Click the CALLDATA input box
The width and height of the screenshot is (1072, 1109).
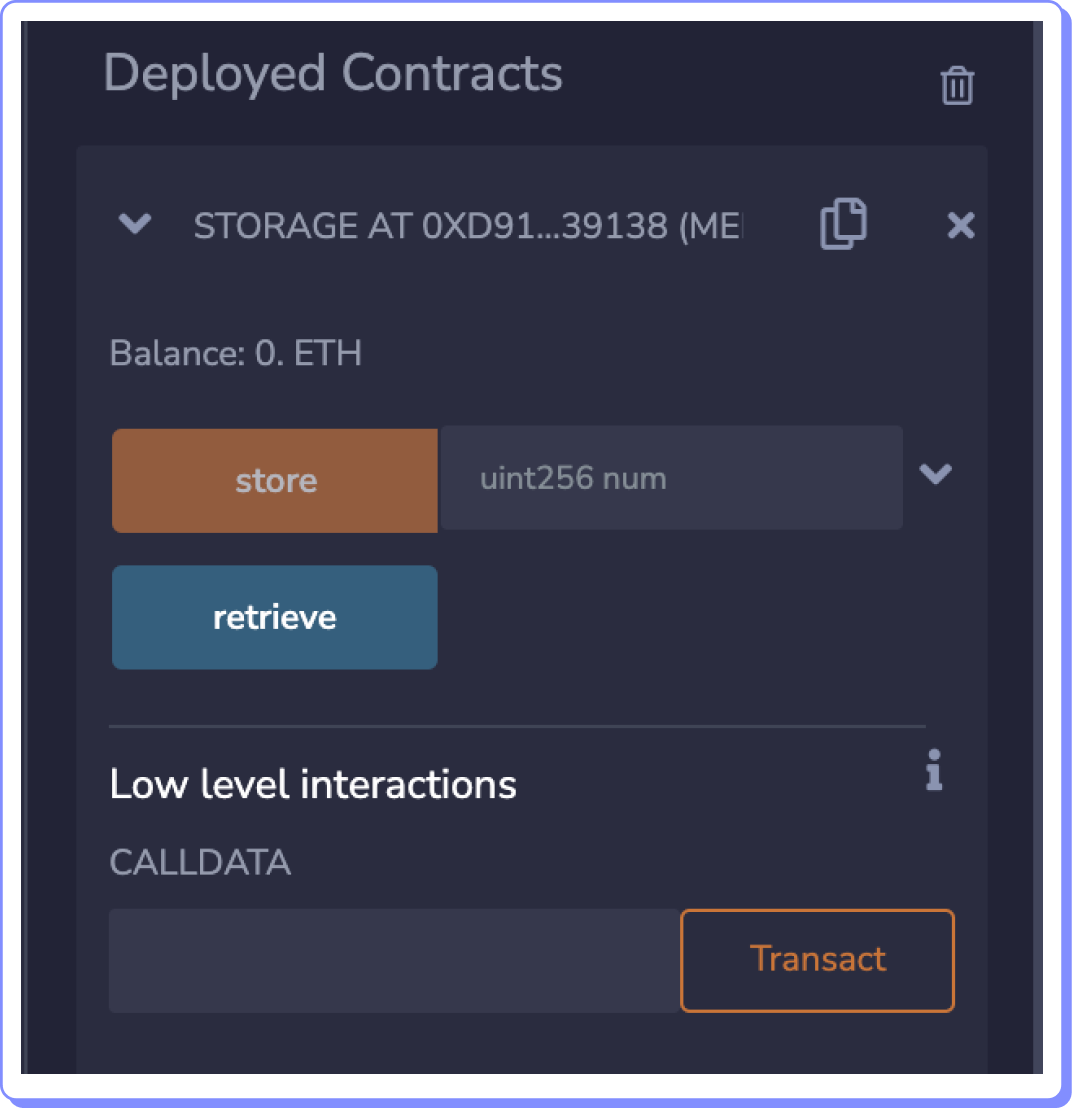[x=394, y=960]
